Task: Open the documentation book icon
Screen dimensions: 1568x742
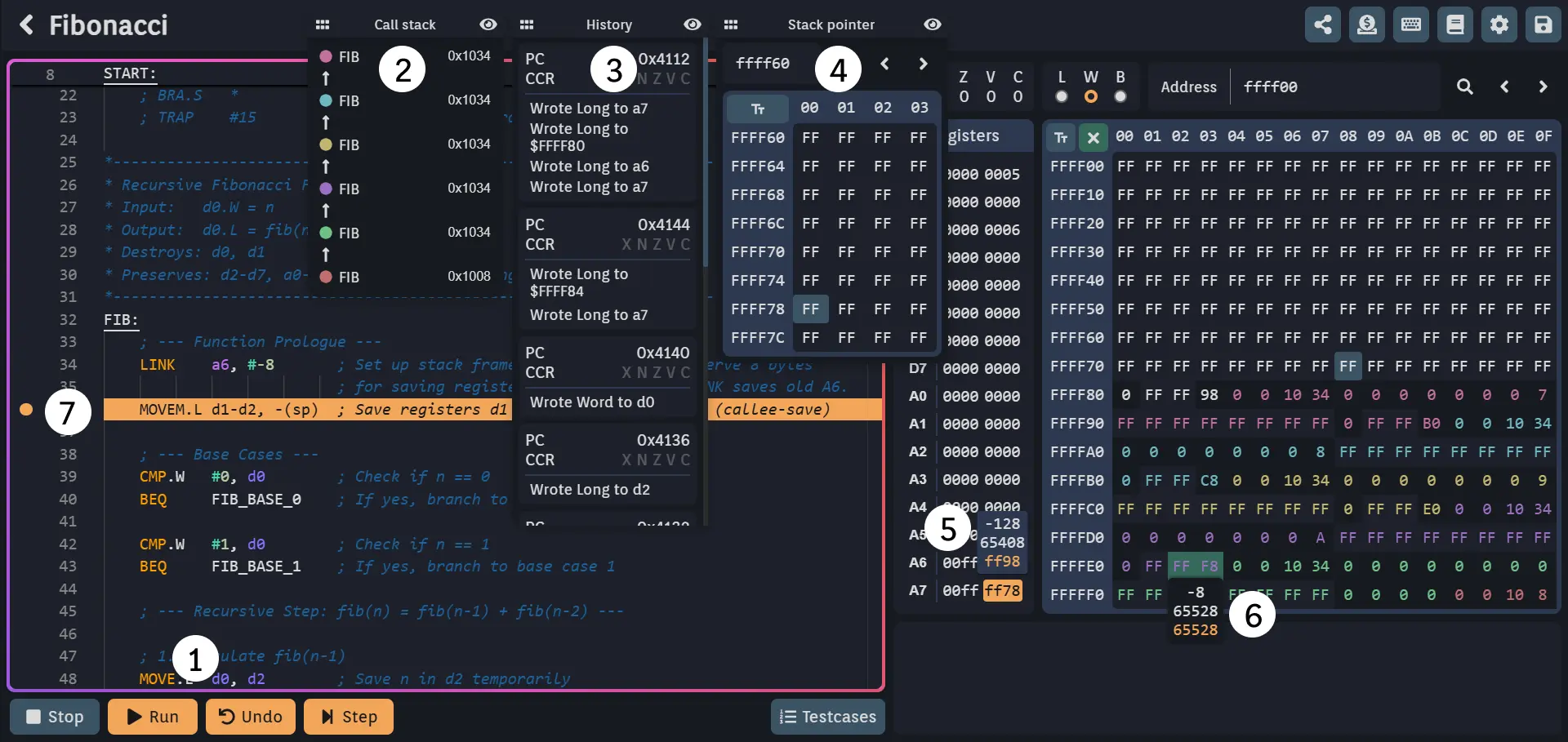Action: point(1455,24)
